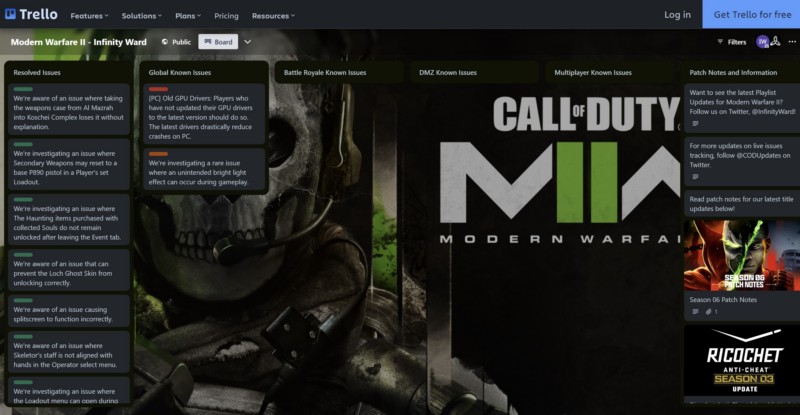Click the Multiplayer Known Issues list header
This screenshot has height=415, width=800.
(593, 72)
